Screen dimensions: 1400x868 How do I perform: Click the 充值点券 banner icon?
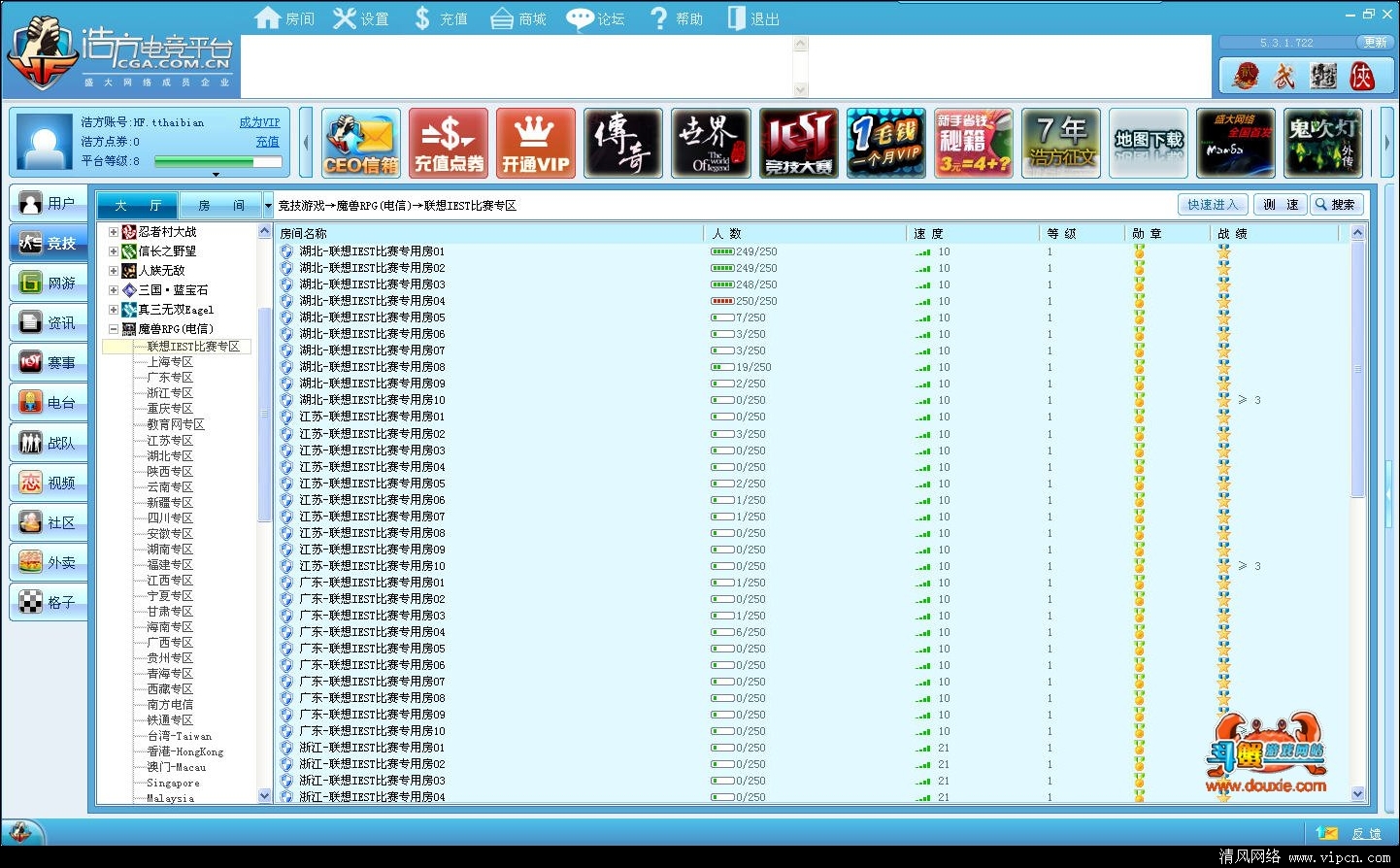449,144
